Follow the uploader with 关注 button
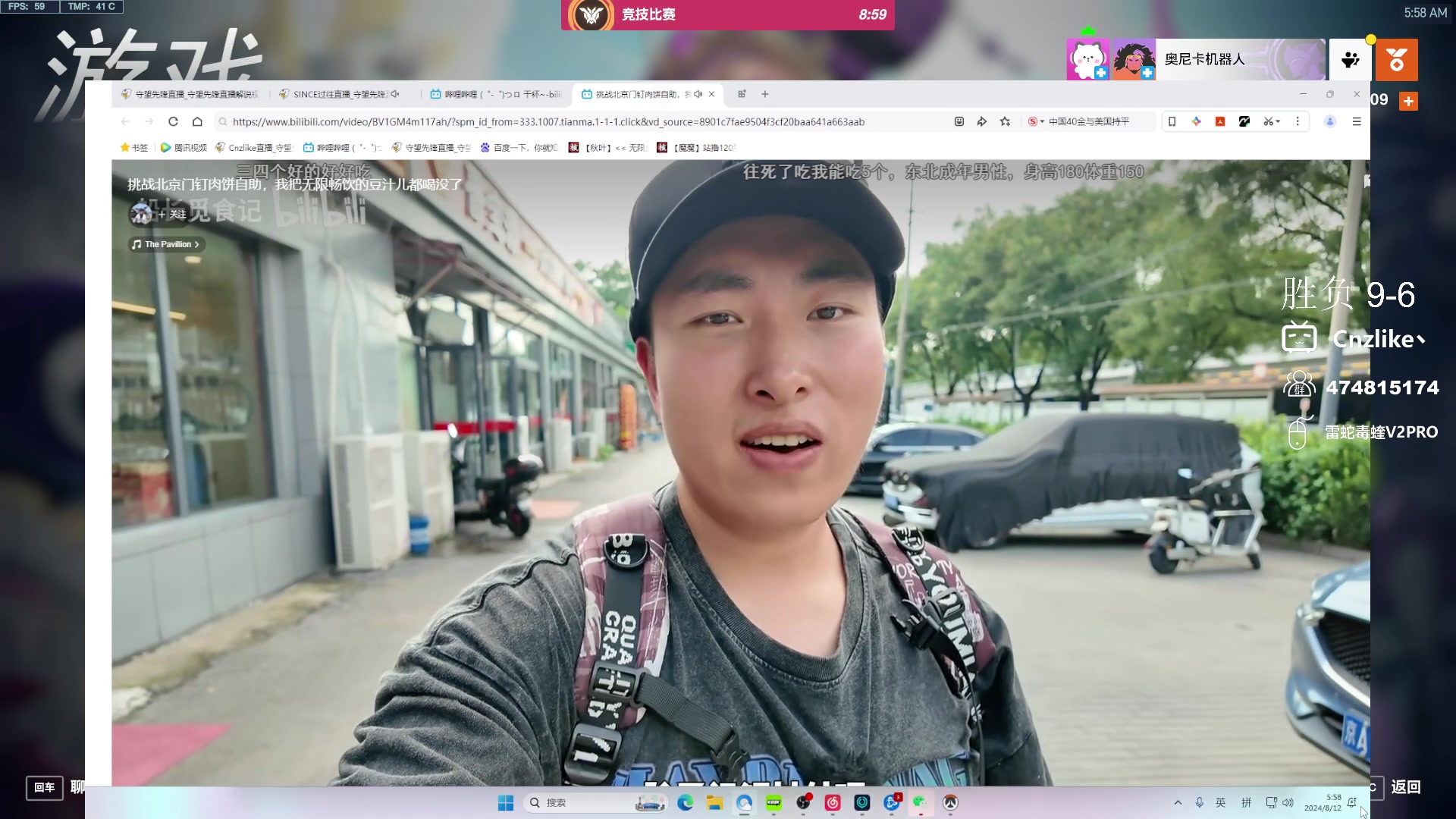 [173, 214]
